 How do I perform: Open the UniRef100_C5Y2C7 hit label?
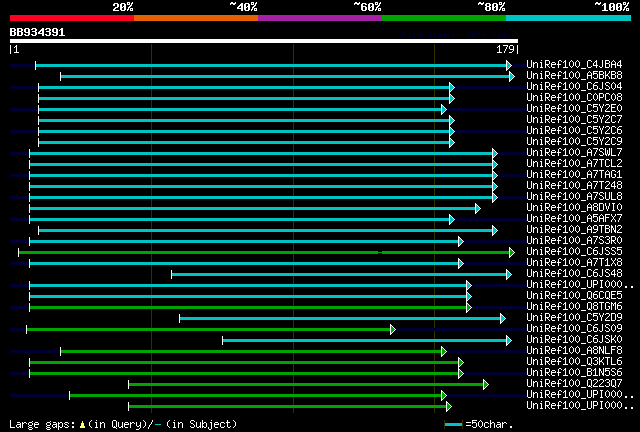point(574,120)
